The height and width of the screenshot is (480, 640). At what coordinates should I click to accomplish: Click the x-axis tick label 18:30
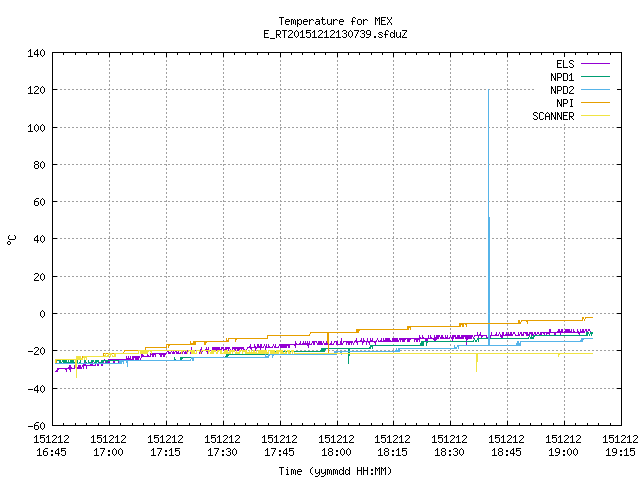(x=449, y=452)
